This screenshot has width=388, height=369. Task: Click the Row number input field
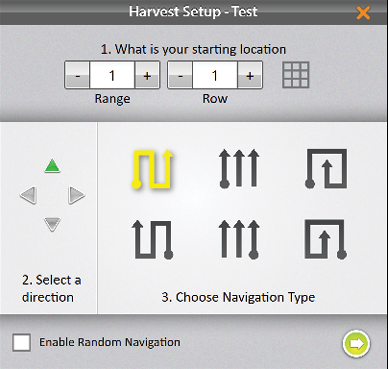click(215, 75)
